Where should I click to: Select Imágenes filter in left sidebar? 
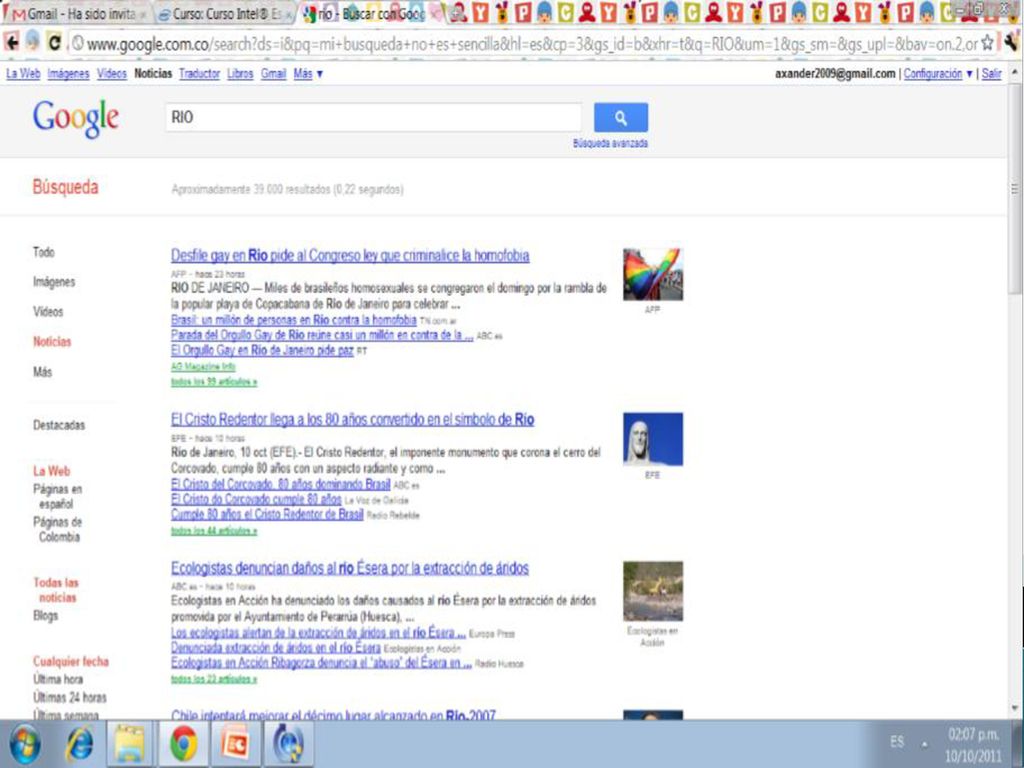click(54, 282)
